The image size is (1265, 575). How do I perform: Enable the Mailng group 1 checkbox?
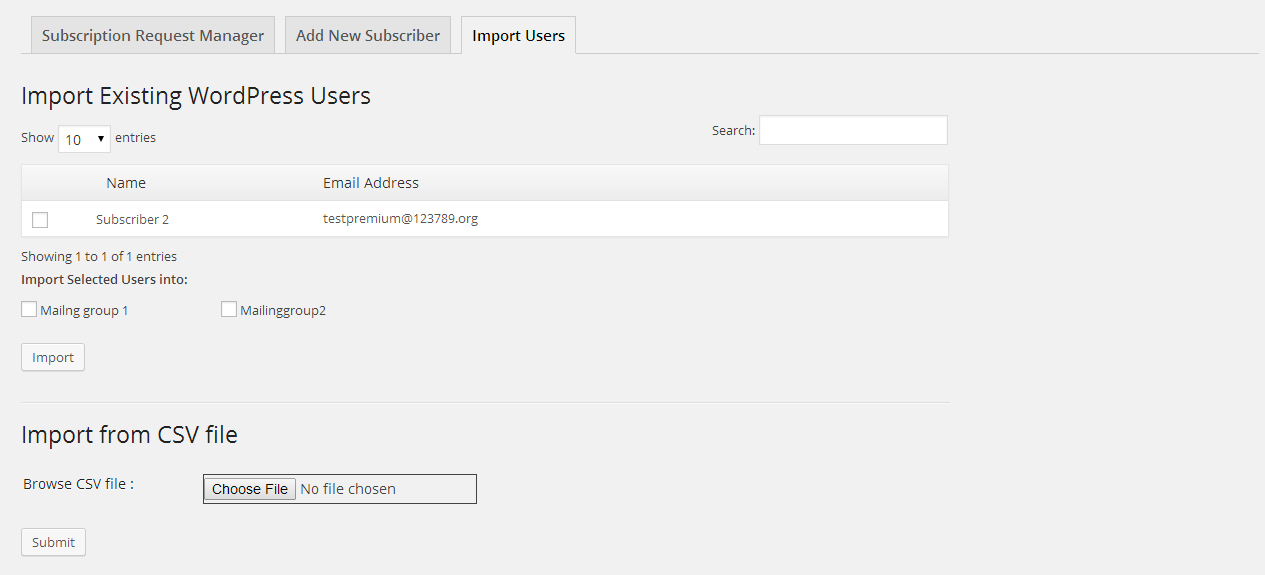coord(29,310)
